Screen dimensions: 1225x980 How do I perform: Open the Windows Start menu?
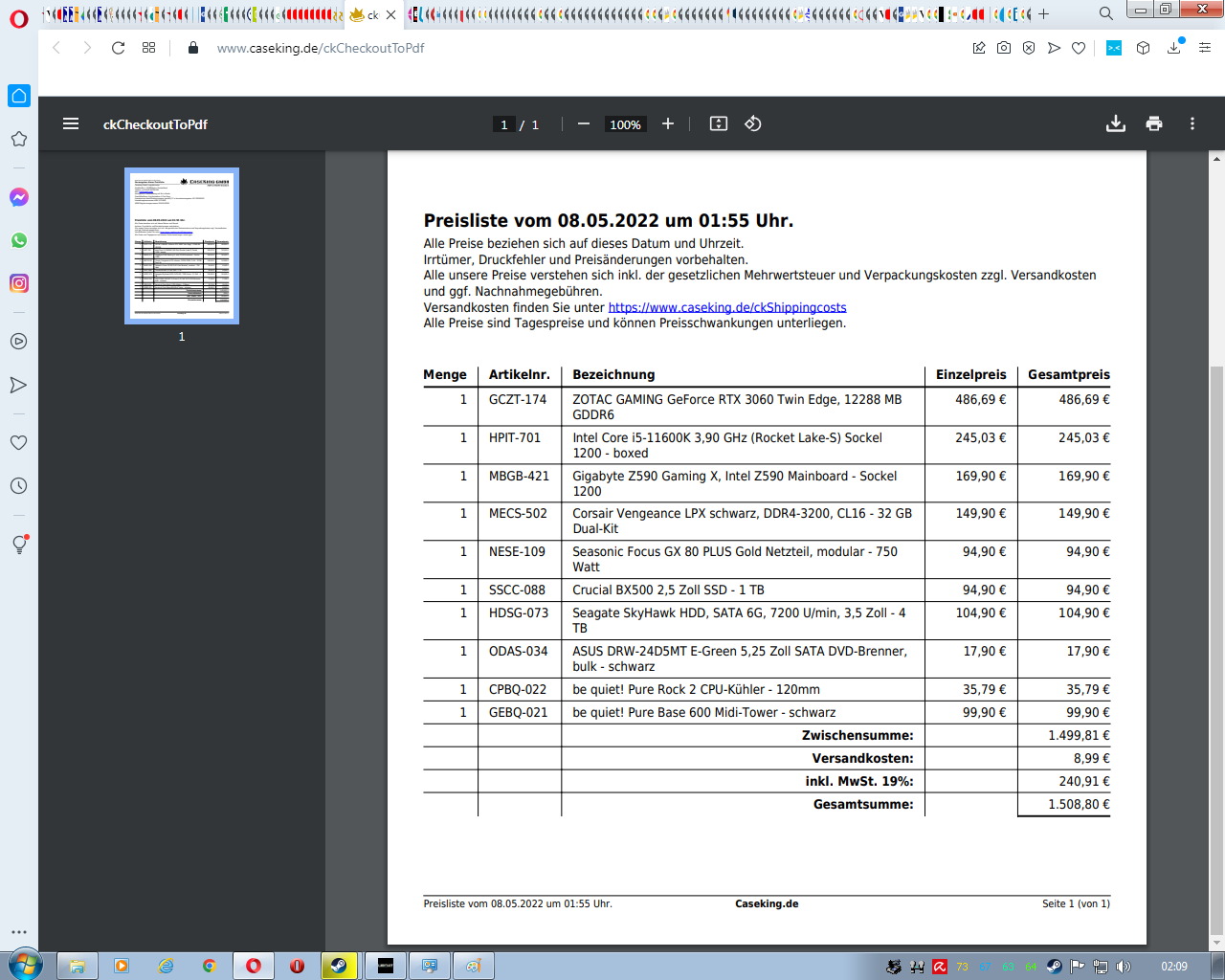24,965
